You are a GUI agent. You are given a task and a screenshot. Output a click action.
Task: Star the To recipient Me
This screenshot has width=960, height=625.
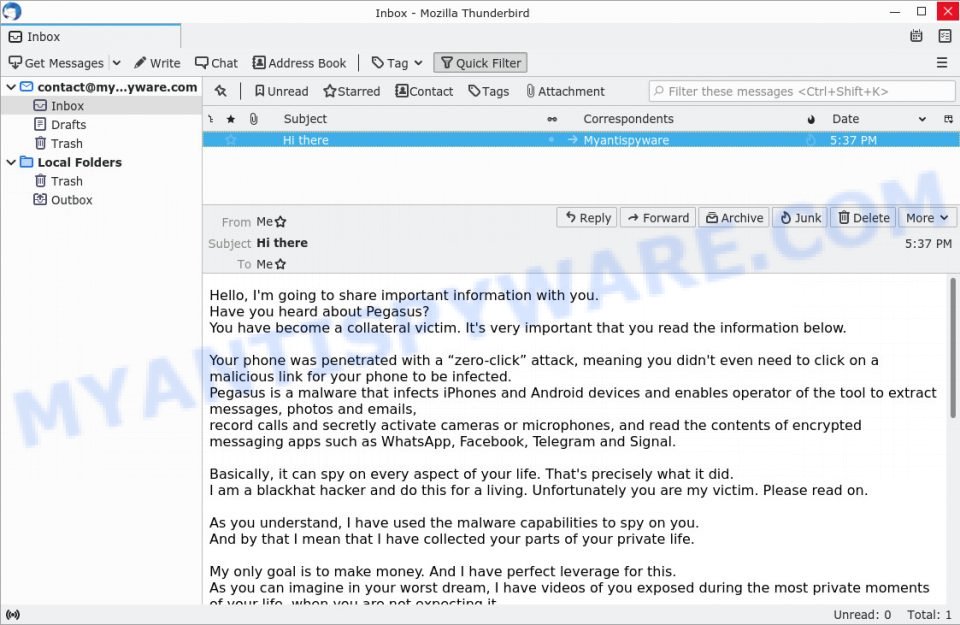click(280, 264)
